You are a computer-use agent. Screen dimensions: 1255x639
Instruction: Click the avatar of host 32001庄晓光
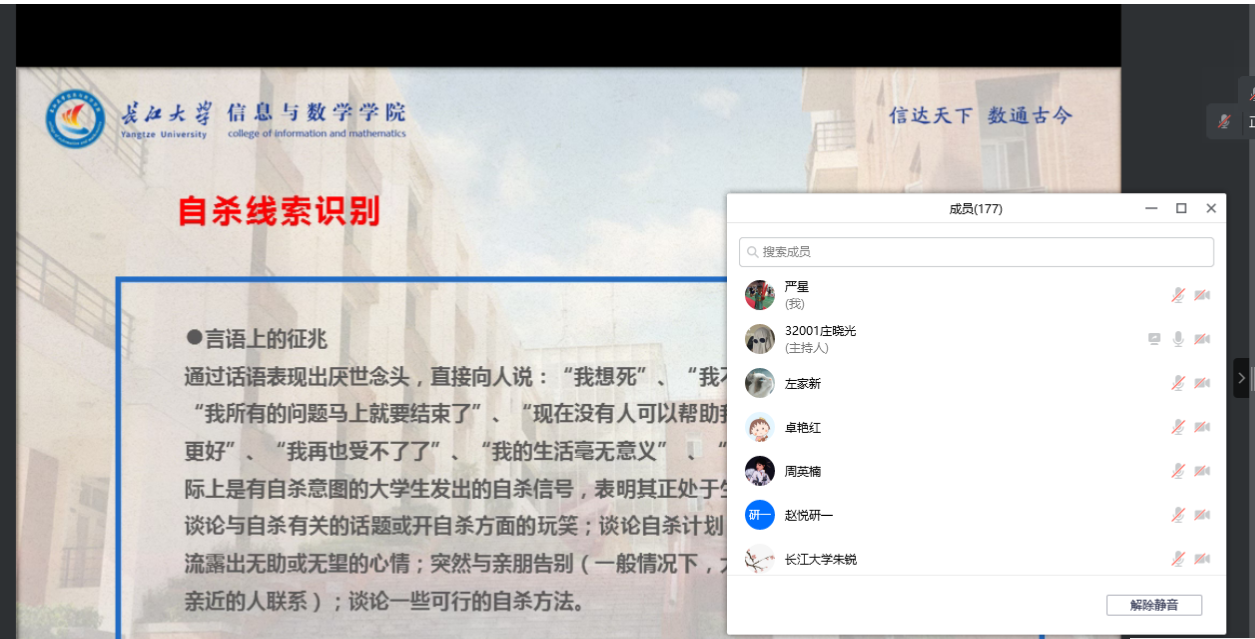[760, 339]
